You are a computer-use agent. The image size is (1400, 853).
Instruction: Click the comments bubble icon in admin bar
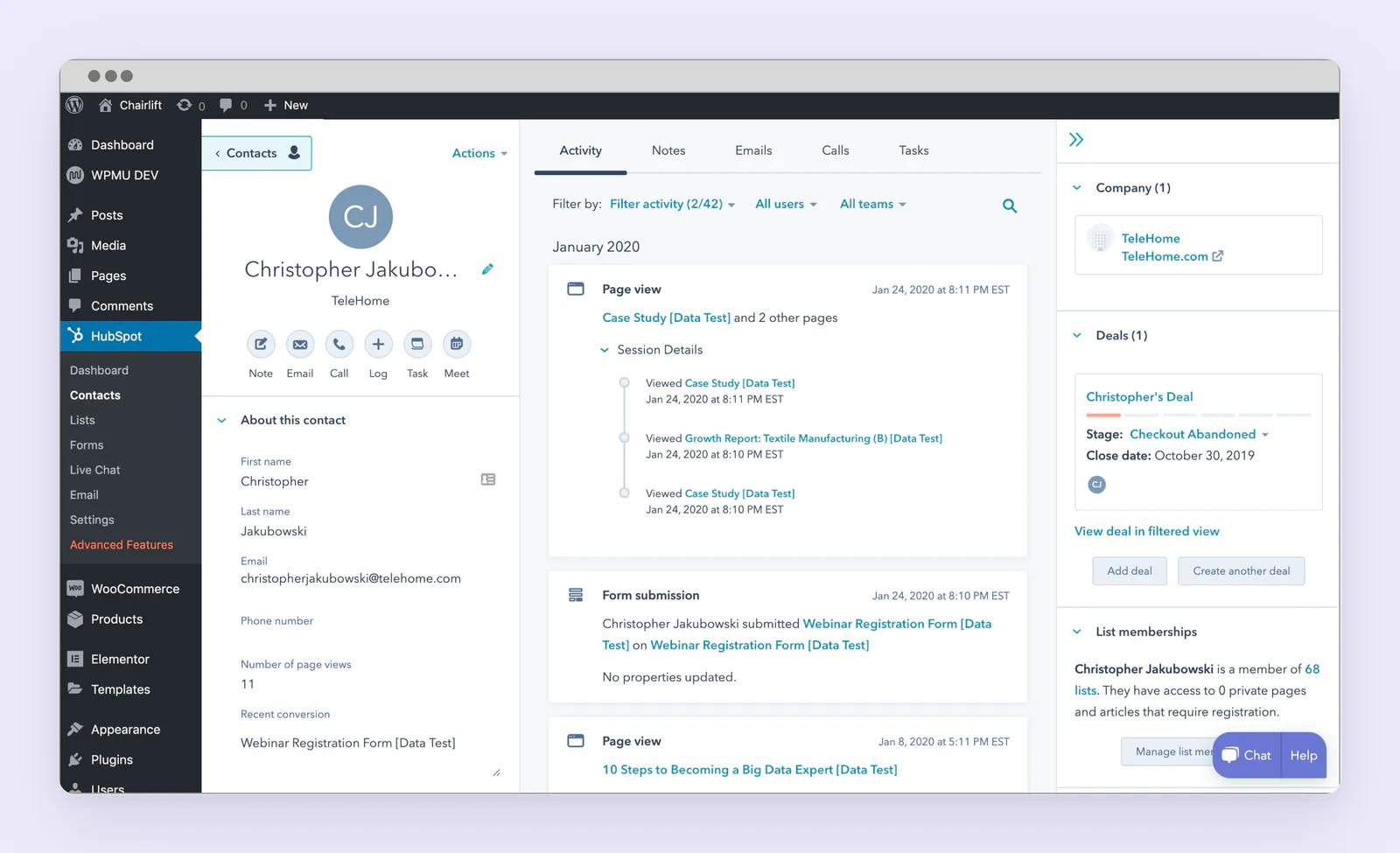tap(226, 105)
